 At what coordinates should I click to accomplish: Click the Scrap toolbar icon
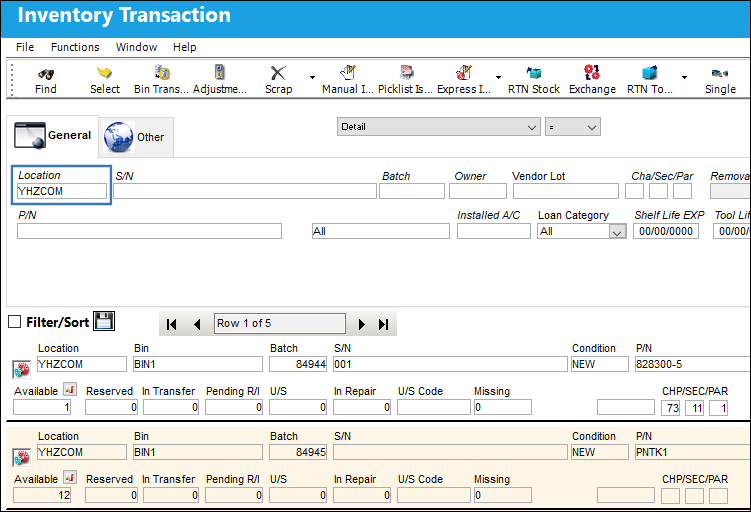(x=278, y=73)
